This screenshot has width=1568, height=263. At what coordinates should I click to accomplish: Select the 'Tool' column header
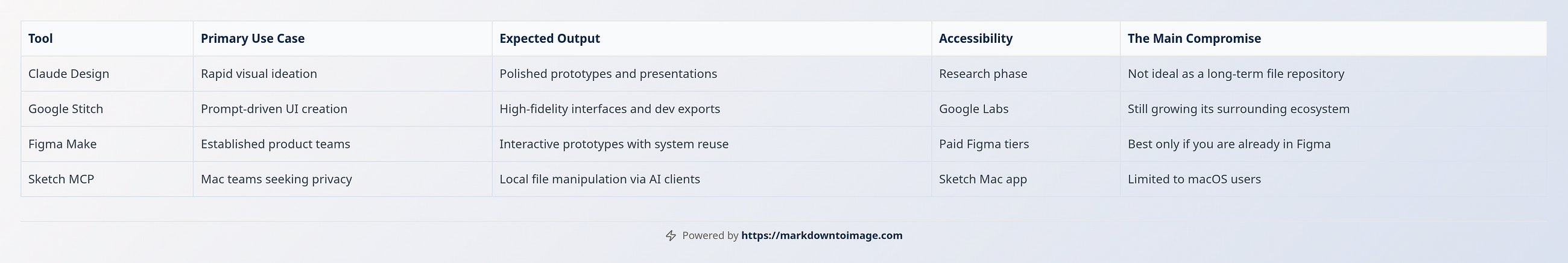tap(107, 39)
